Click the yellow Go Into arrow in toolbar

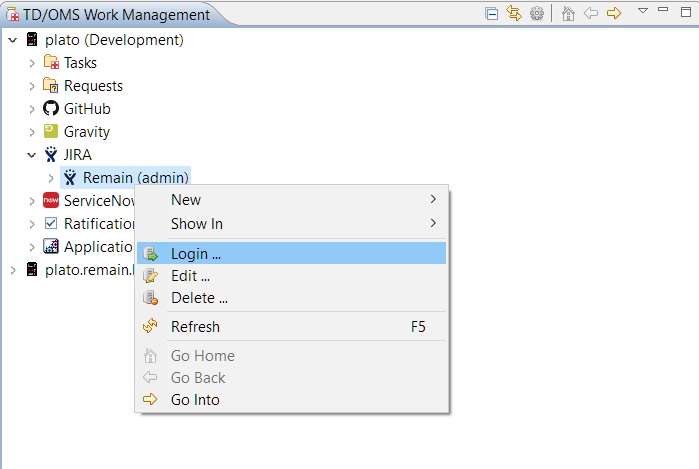pyautogui.click(x=614, y=14)
